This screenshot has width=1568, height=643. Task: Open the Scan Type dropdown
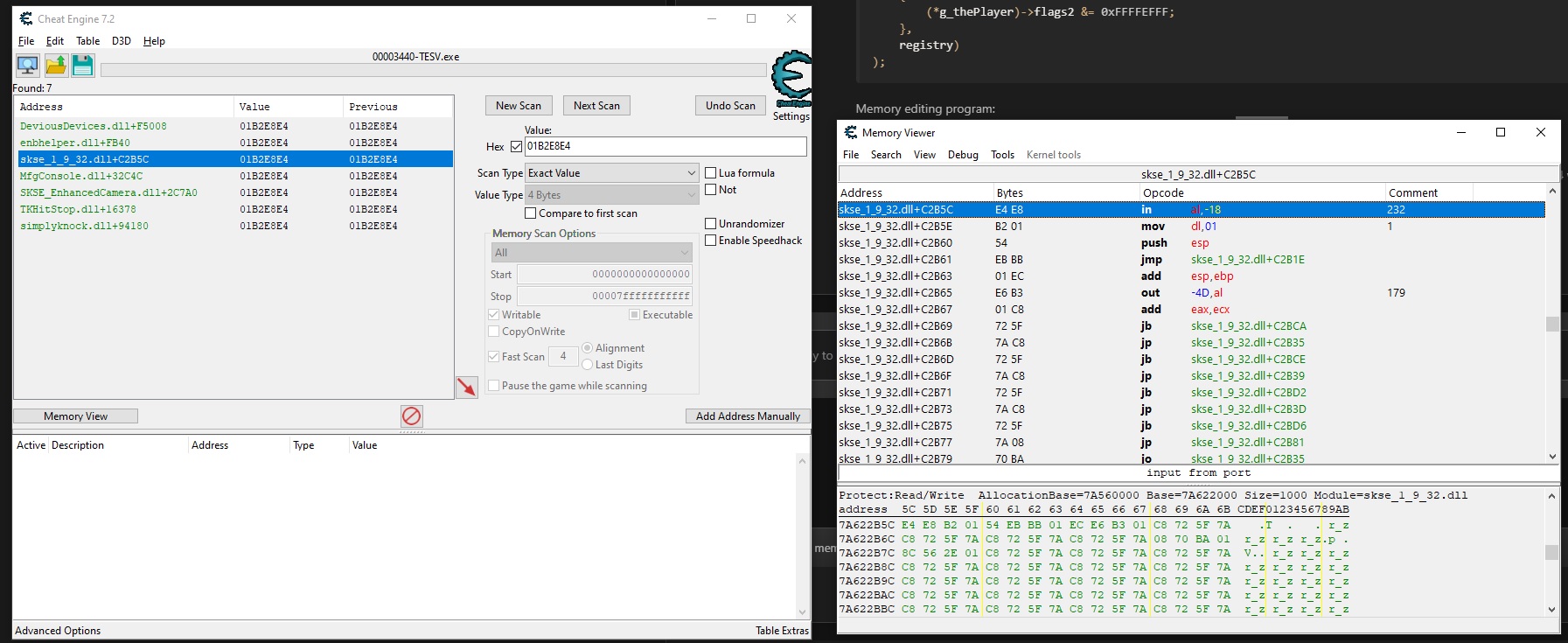611,173
